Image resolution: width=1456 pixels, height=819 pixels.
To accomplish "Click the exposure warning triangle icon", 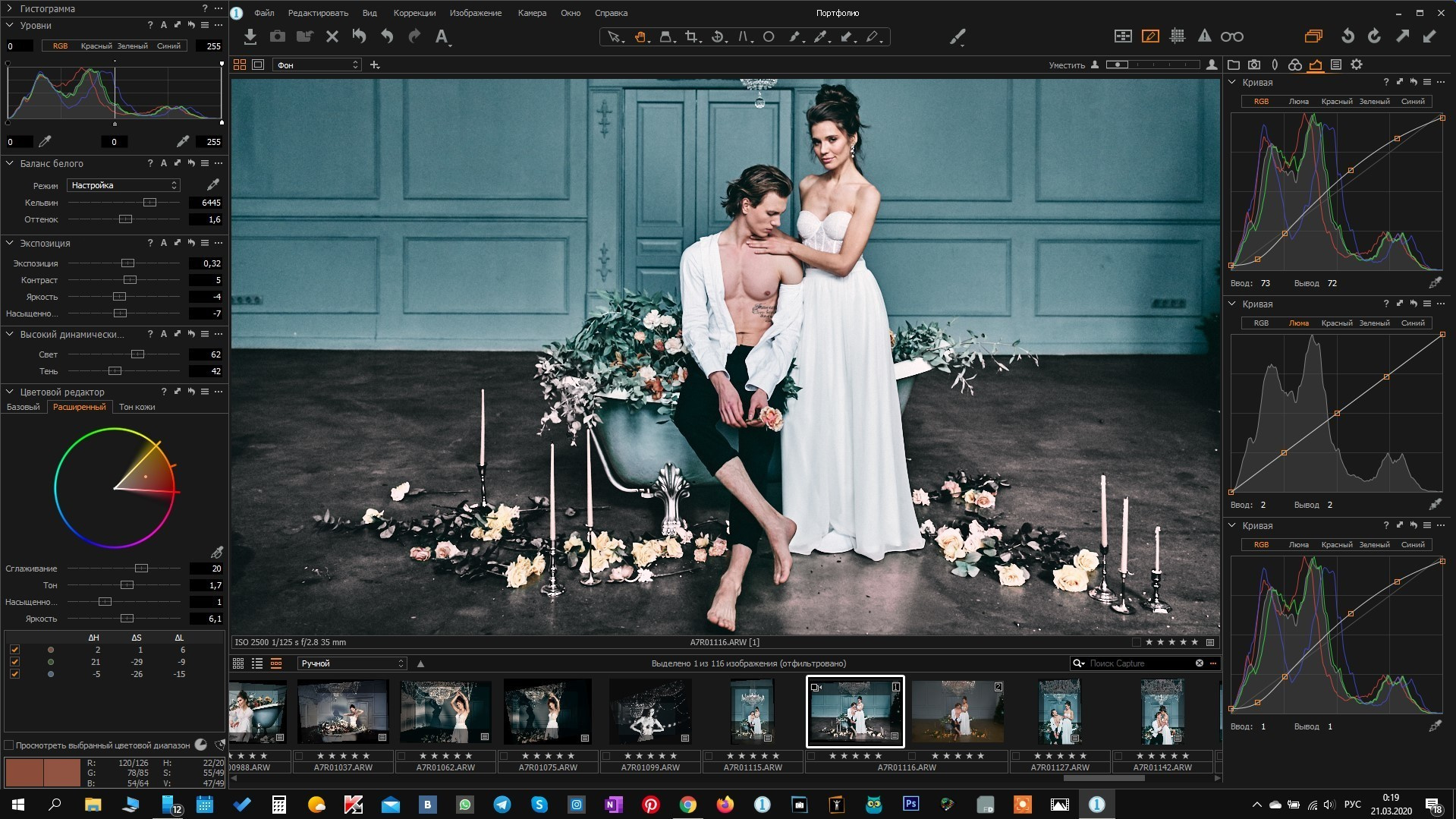I will 1204,36.
